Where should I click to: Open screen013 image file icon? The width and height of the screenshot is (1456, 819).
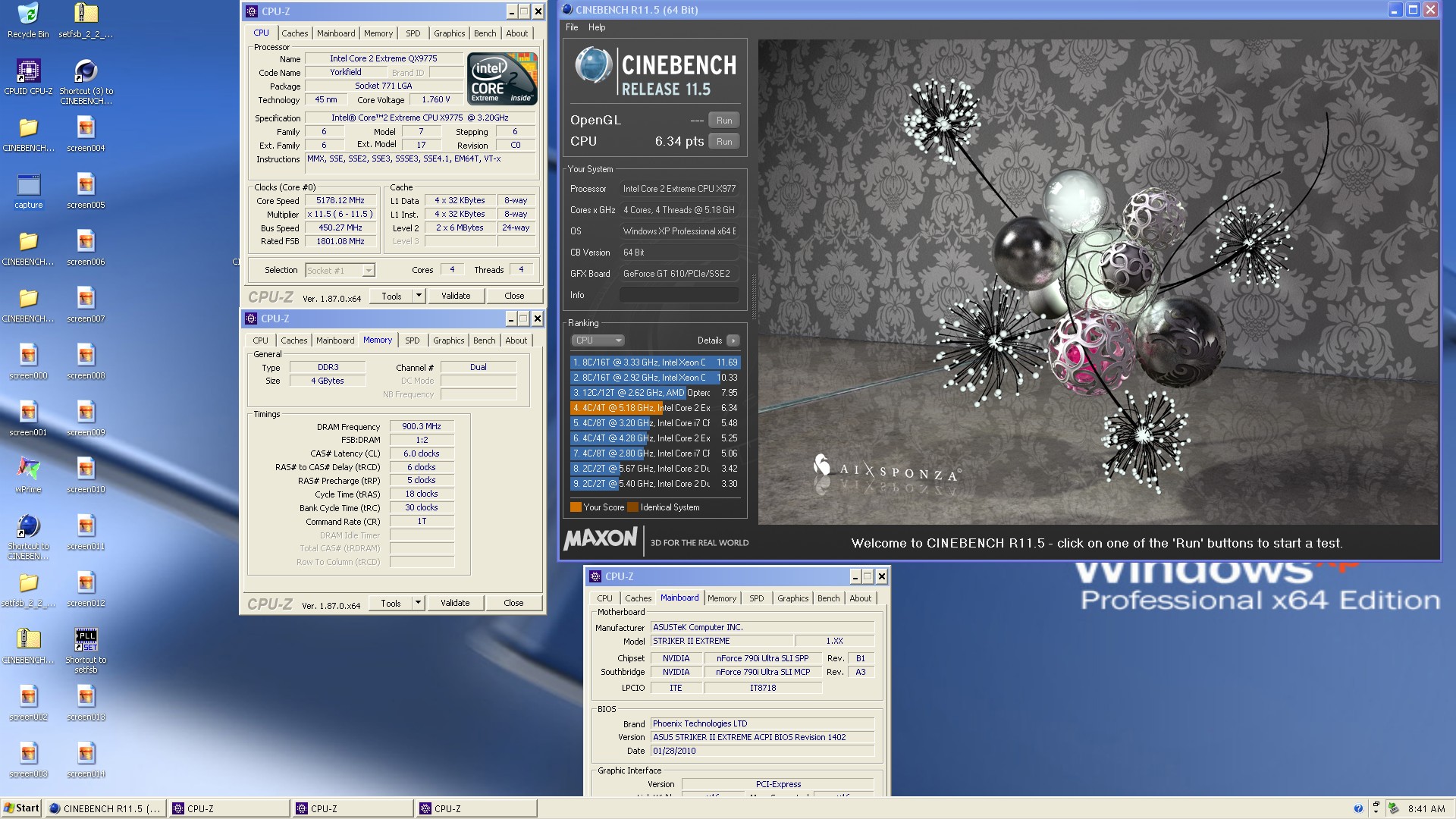tap(86, 703)
